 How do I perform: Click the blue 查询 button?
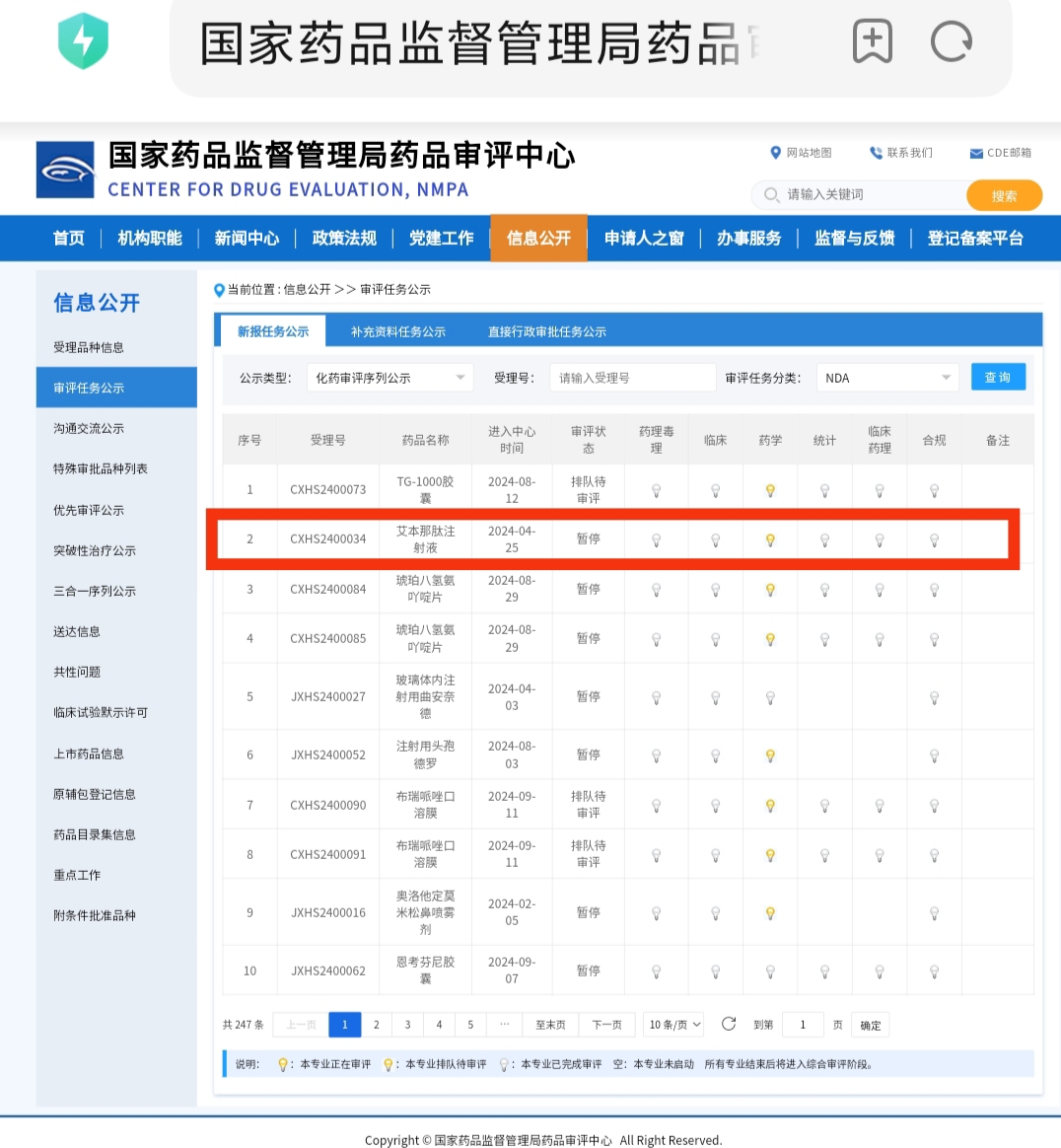(x=998, y=377)
